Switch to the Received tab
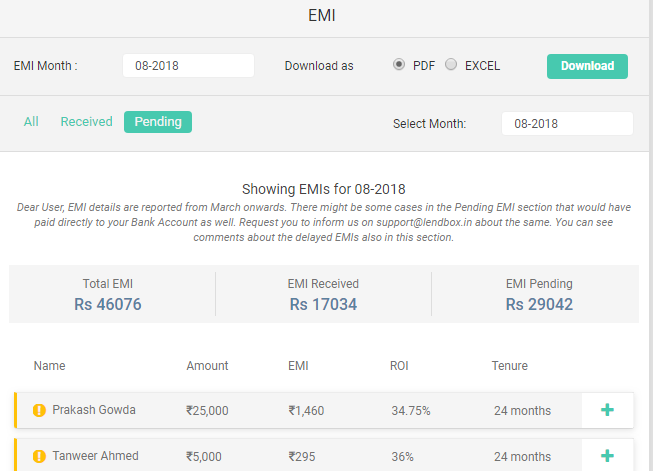The image size is (653, 471). click(86, 122)
